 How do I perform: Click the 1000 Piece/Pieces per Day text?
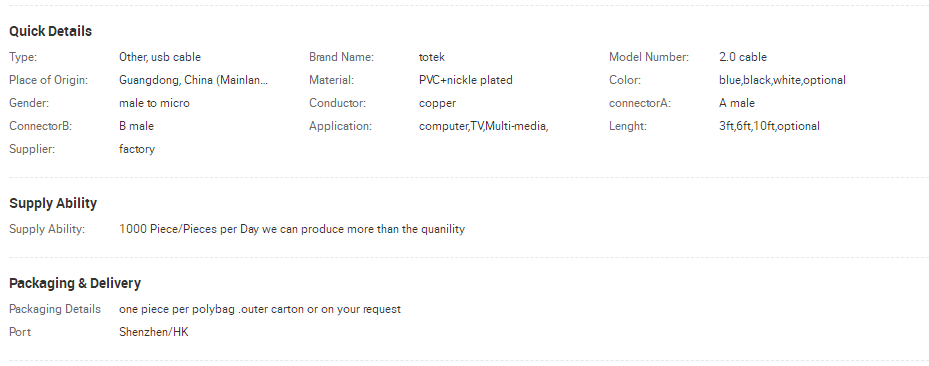[188, 229]
